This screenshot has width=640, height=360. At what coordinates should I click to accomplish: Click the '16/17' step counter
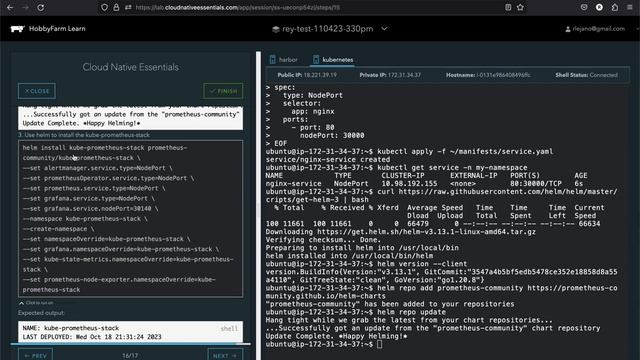[130, 356]
